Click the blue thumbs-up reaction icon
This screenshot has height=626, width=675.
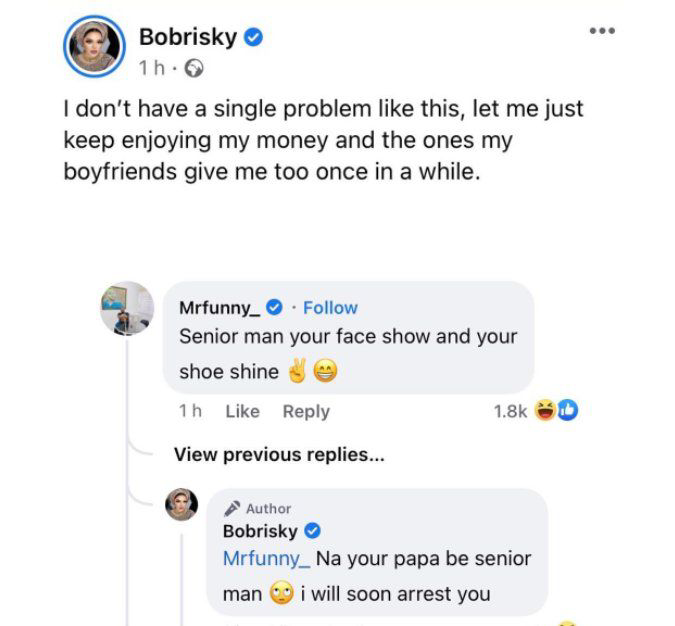coord(568,410)
